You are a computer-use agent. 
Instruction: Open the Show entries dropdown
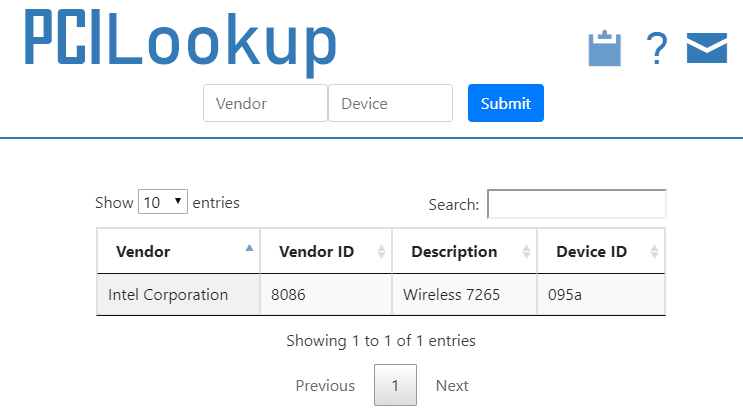tap(163, 202)
